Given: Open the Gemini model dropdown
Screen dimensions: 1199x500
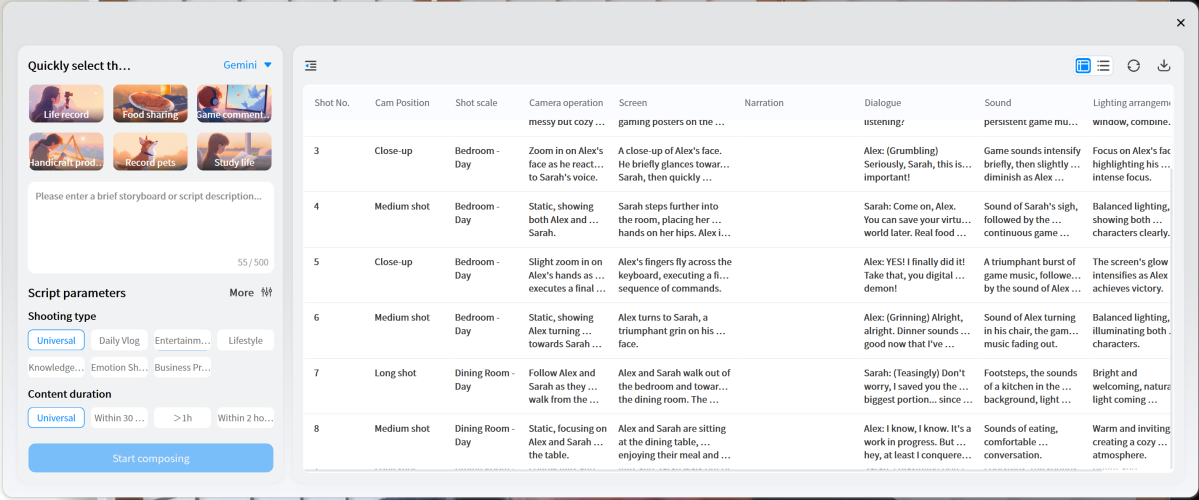Looking at the screenshot, I should click(x=247, y=65).
